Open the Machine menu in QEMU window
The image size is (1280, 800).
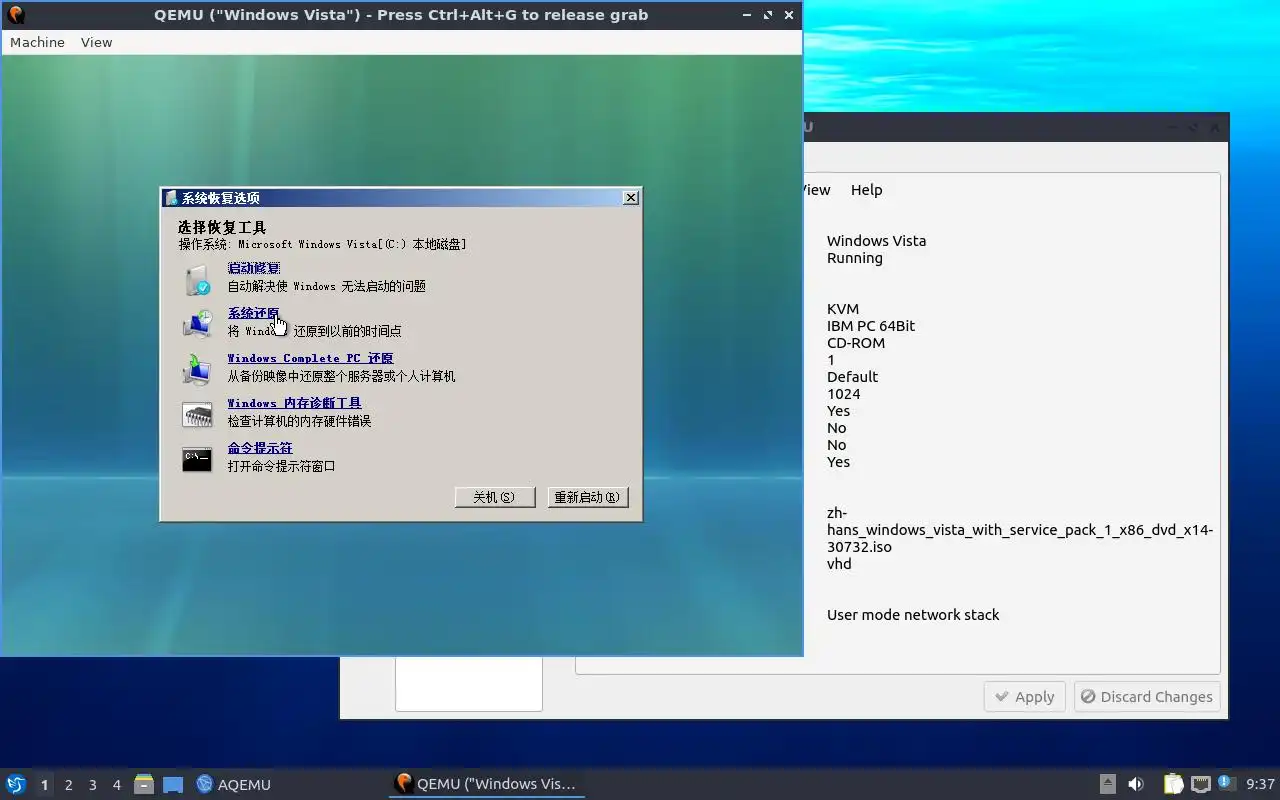[37, 42]
